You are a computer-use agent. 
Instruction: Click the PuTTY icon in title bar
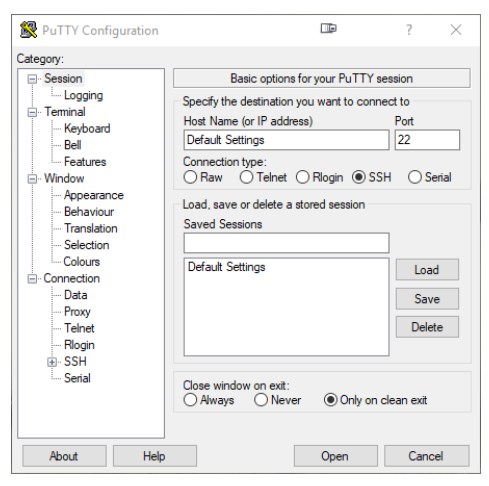pos(28,30)
